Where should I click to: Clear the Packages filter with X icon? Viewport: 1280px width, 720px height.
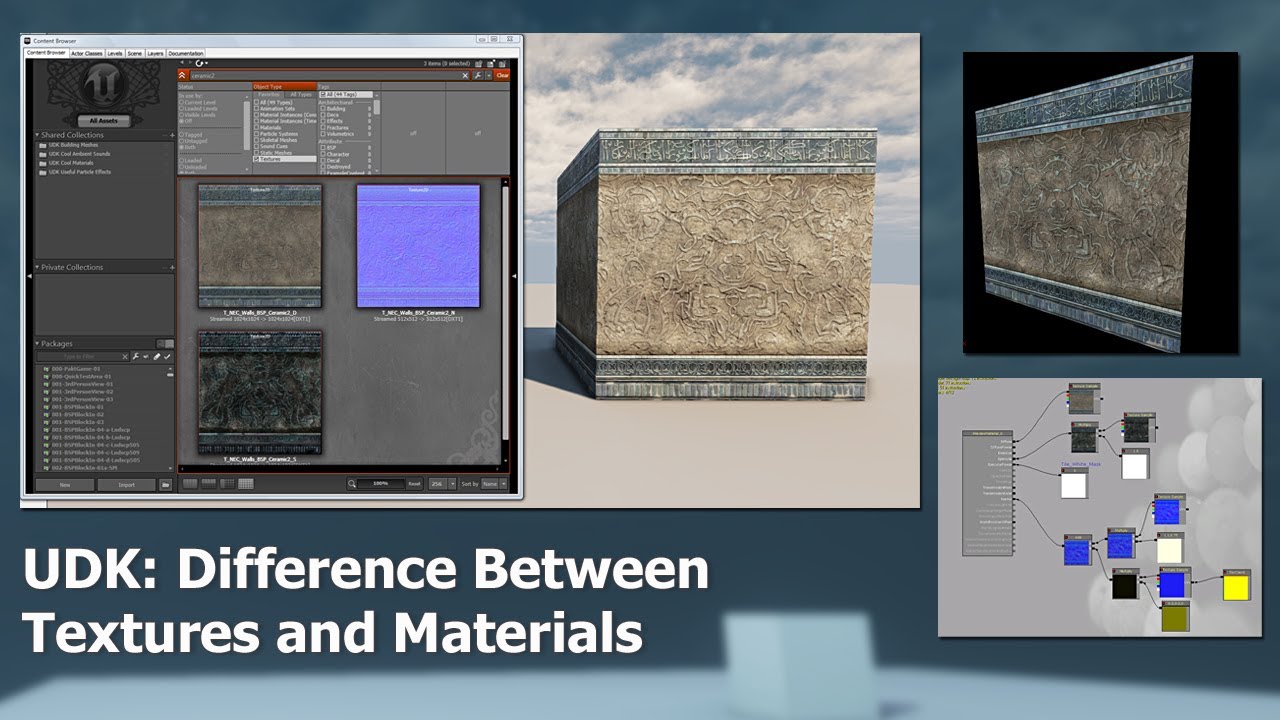[125, 357]
